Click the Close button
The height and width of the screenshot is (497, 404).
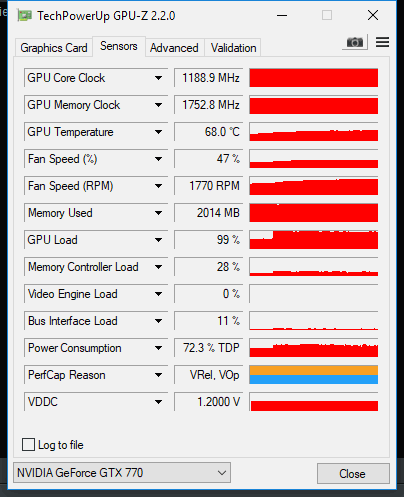click(x=353, y=474)
